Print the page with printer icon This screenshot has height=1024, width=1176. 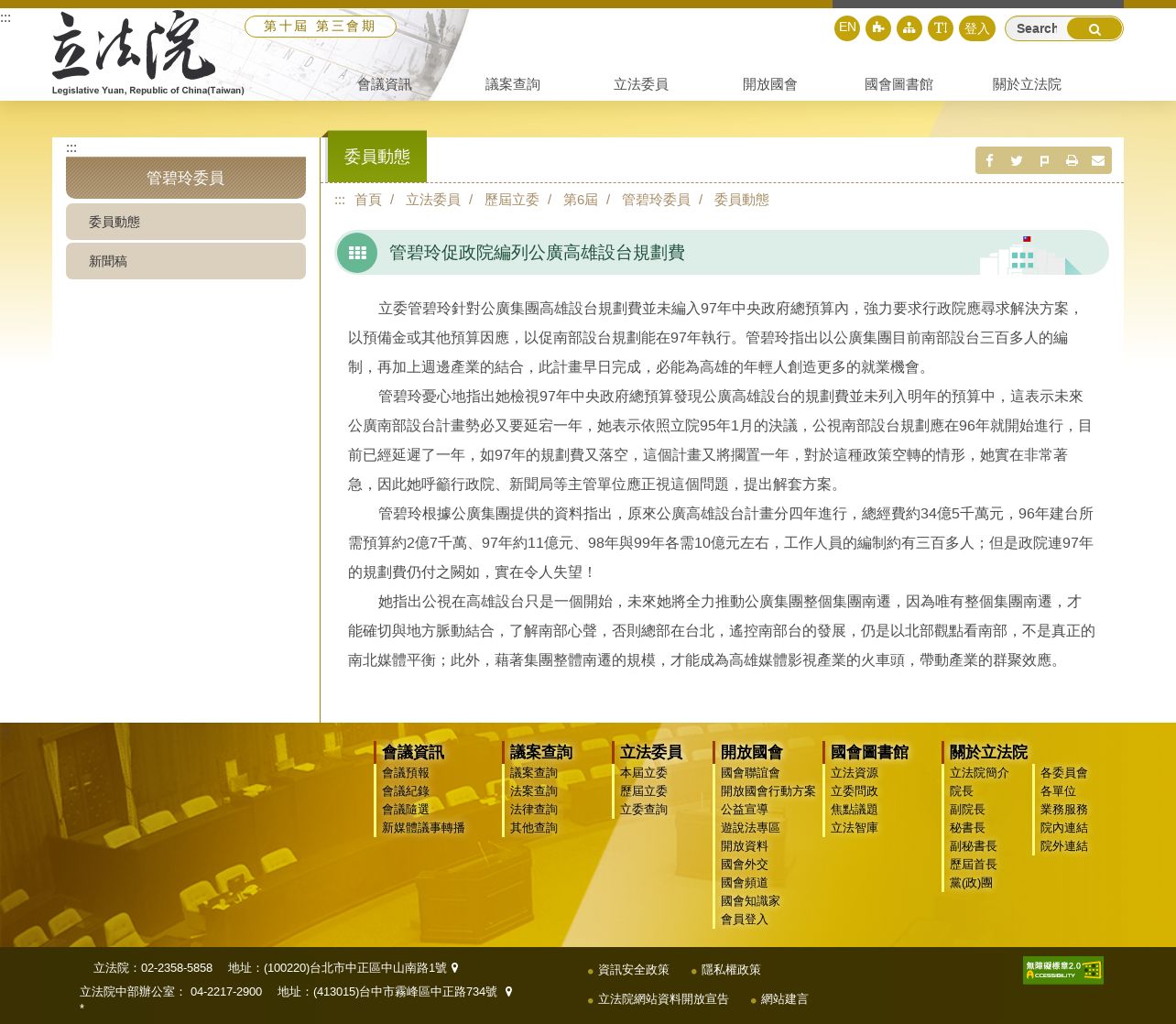coord(1072,160)
